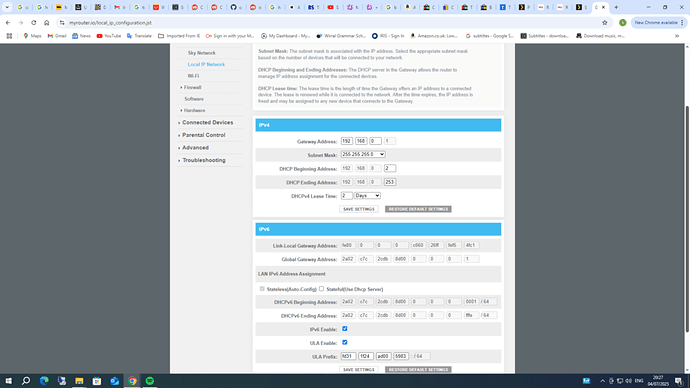Image resolution: width=690 pixels, height=388 pixels.
Task: Reload the router configuration page
Action: tap(33, 22)
